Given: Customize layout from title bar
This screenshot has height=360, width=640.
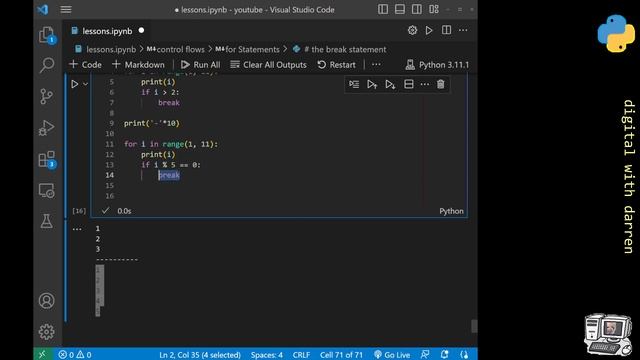Looking at the screenshot, I should tap(434, 9).
